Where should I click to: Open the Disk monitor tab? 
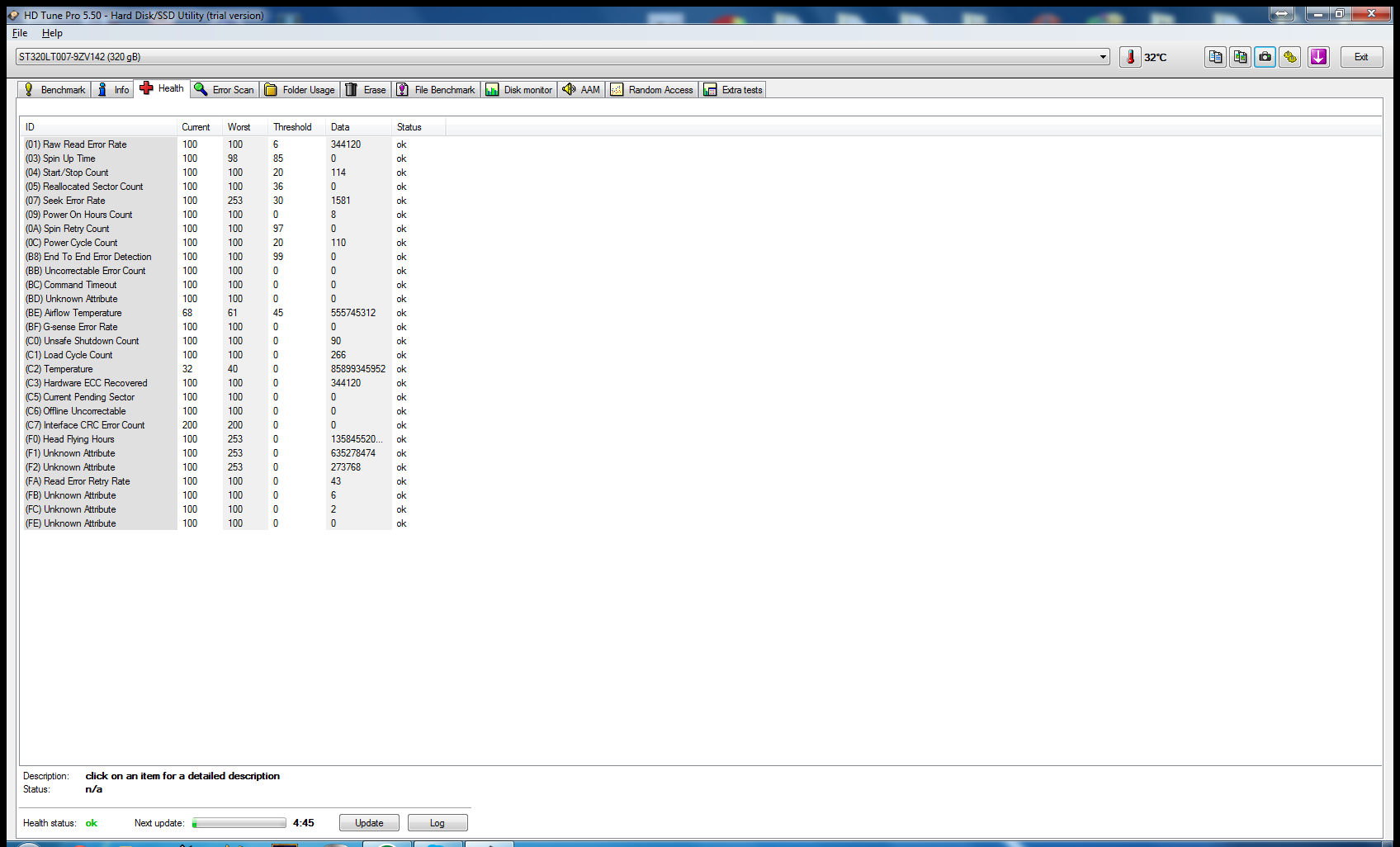519,90
